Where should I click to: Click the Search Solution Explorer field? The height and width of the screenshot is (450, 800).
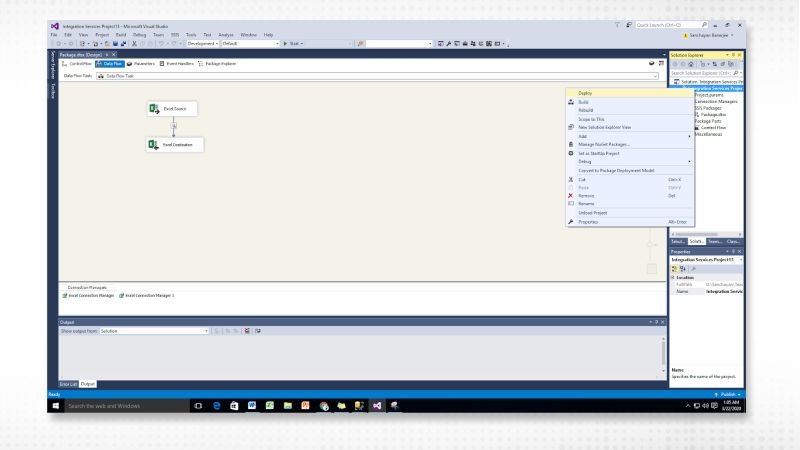pyautogui.click(x=706, y=73)
